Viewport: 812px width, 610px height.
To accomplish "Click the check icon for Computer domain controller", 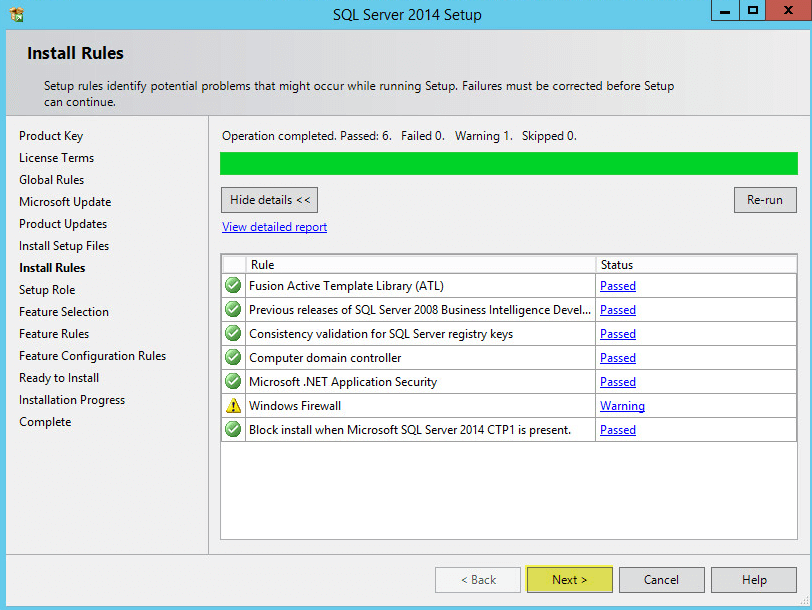I will tap(232, 357).
